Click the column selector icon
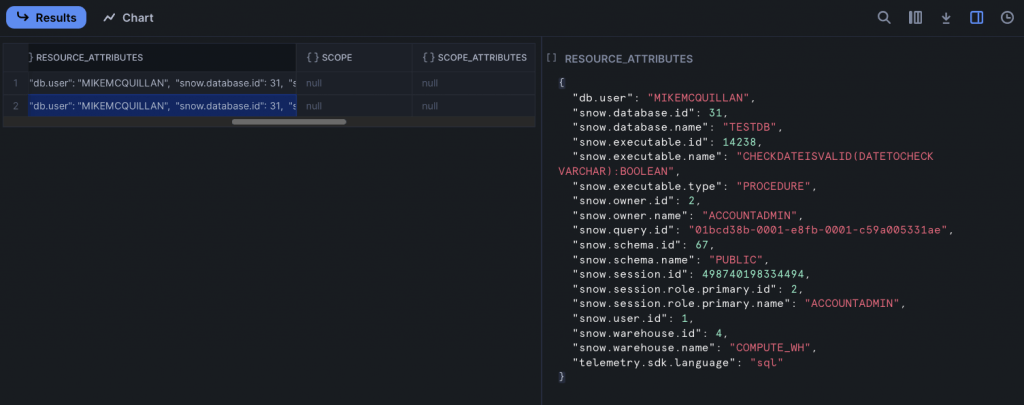 915,18
